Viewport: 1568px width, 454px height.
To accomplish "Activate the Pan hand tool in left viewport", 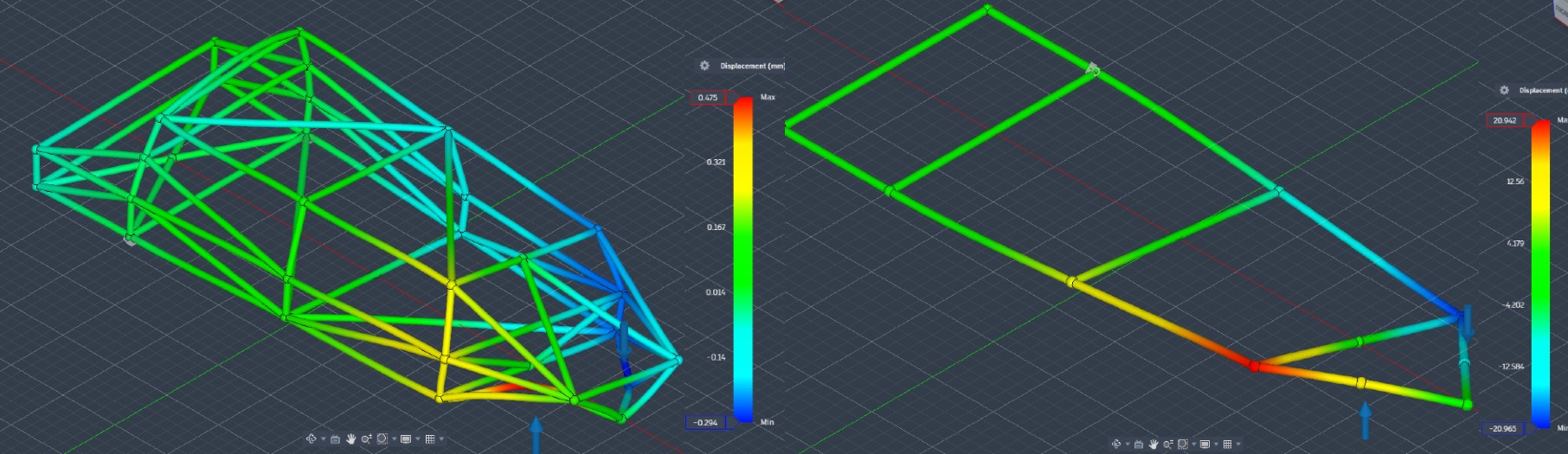I will (x=351, y=438).
